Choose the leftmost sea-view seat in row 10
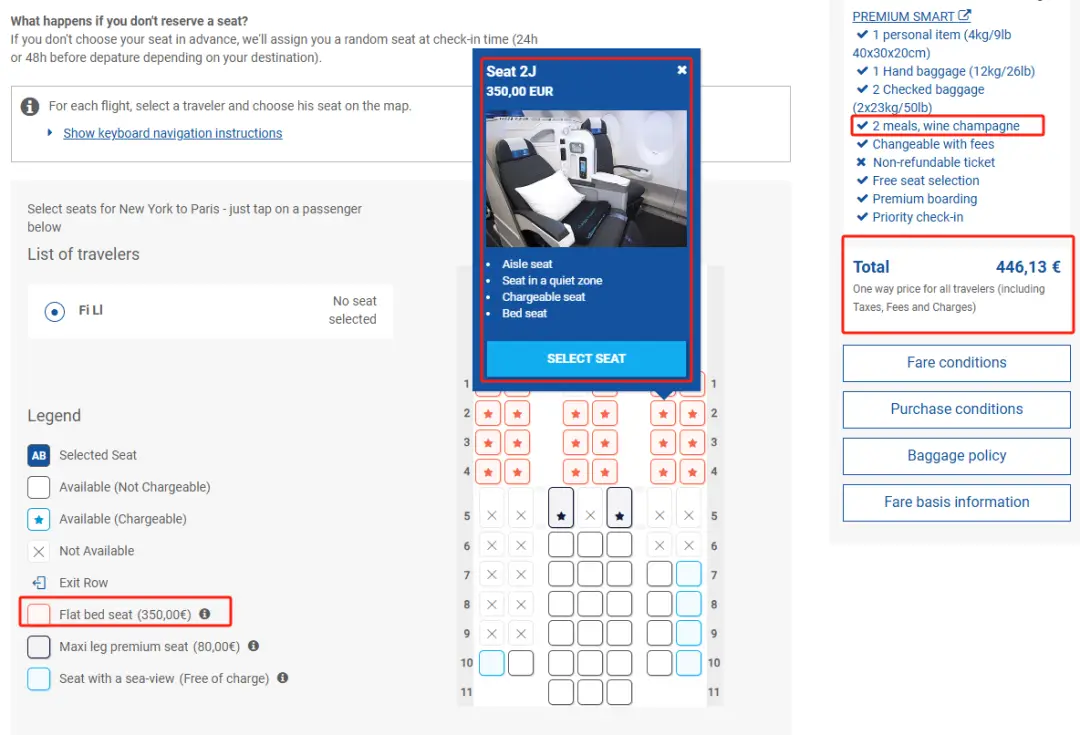Screen dimensions: 1080x735 491,663
